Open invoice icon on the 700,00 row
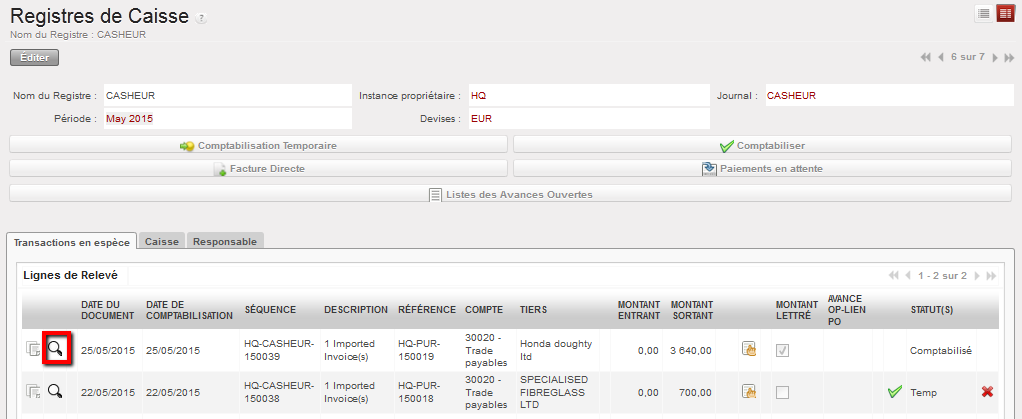The height and width of the screenshot is (419, 1022). [748, 392]
